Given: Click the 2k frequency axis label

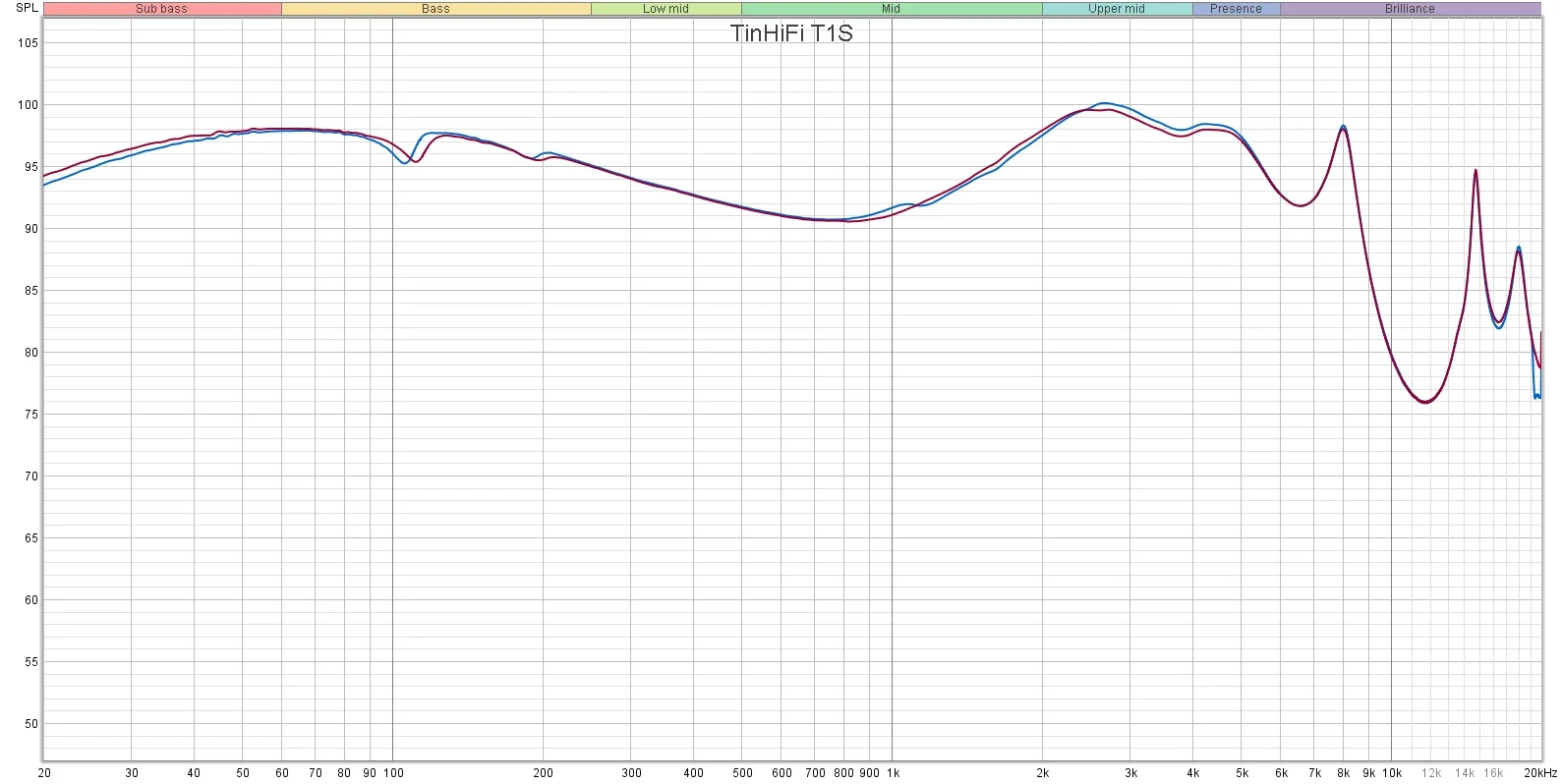Looking at the screenshot, I should point(1042,773).
